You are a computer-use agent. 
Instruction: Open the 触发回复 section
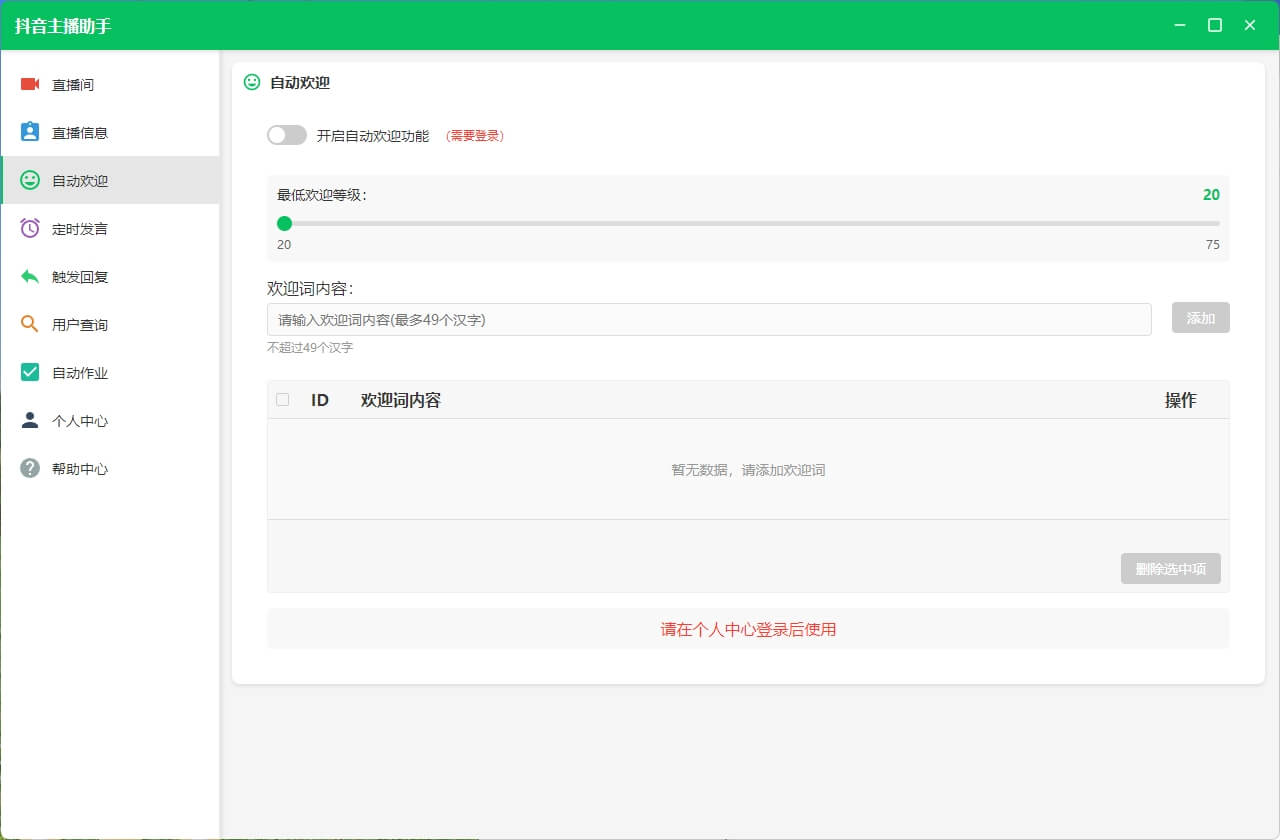[110, 277]
